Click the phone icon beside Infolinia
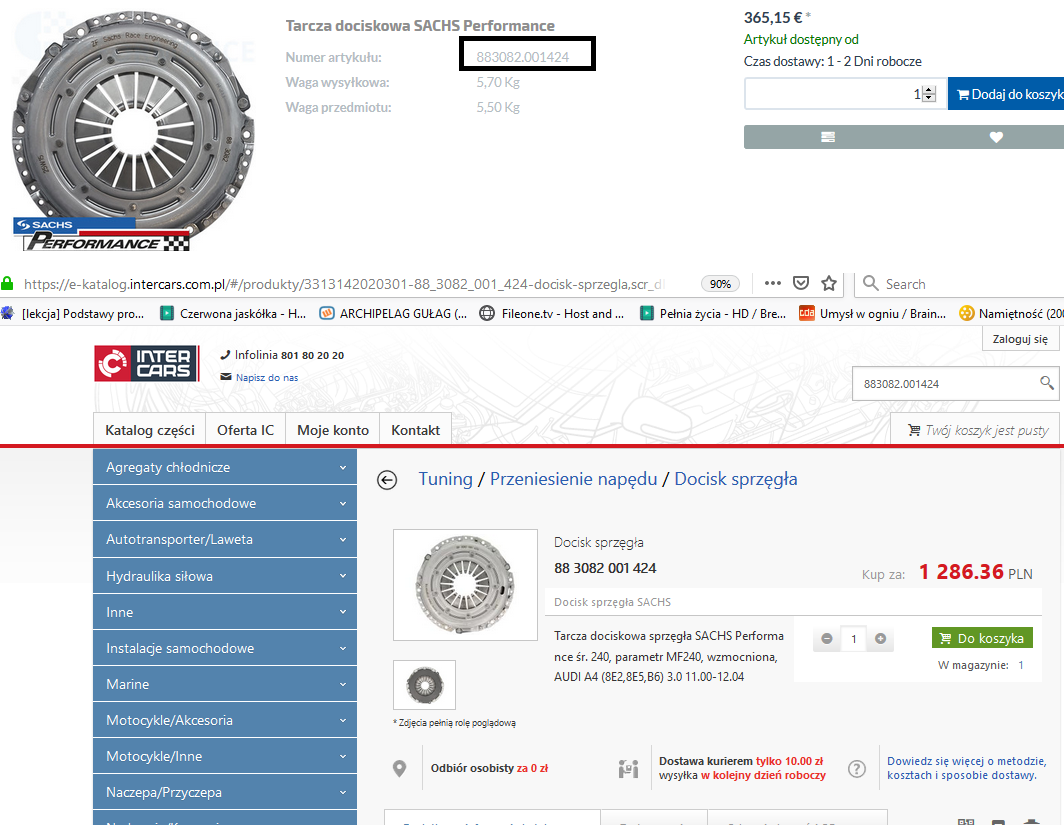The image size is (1064, 825). coord(225,355)
